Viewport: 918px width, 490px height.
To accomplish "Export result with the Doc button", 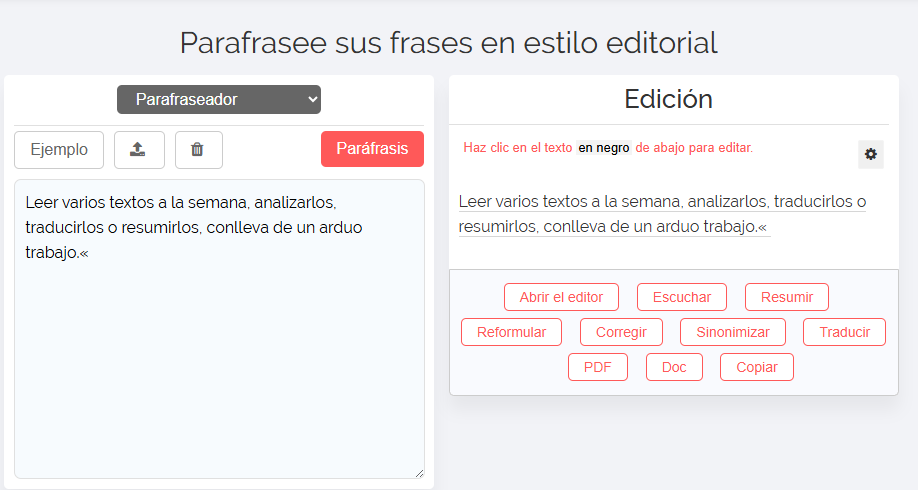I will (x=674, y=367).
